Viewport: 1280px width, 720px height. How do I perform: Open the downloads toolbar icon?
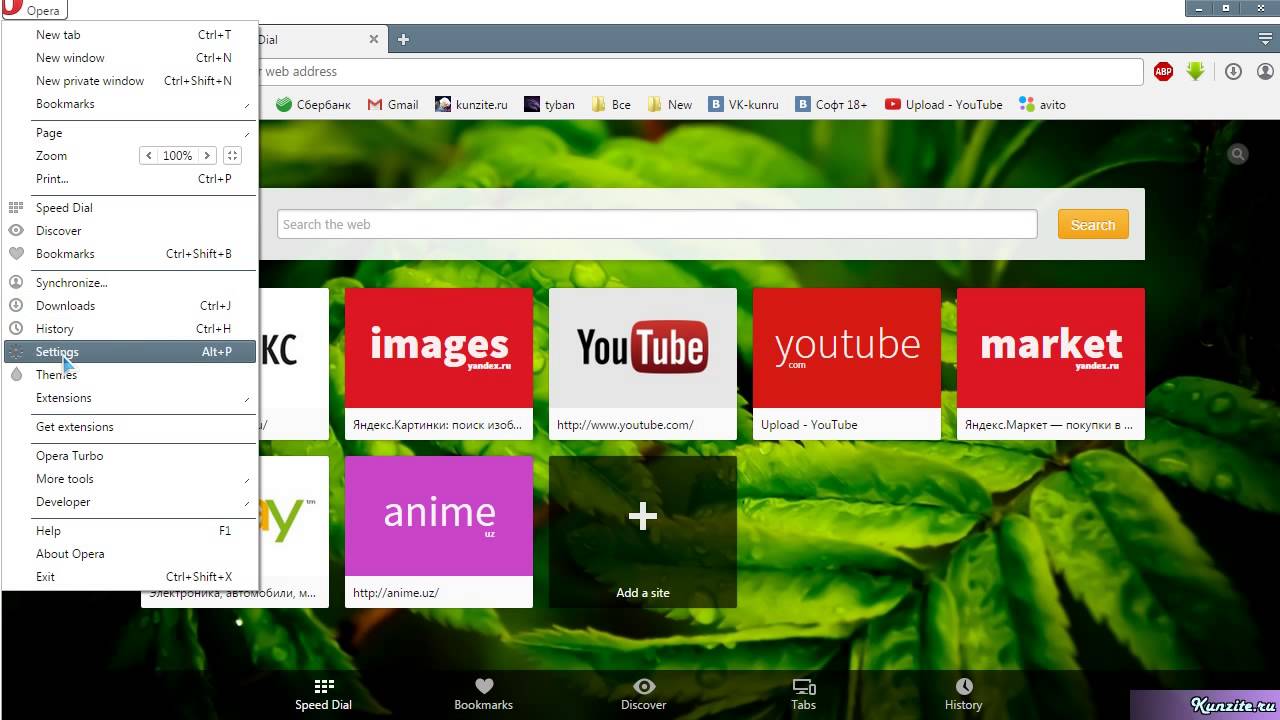click(1233, 71)
